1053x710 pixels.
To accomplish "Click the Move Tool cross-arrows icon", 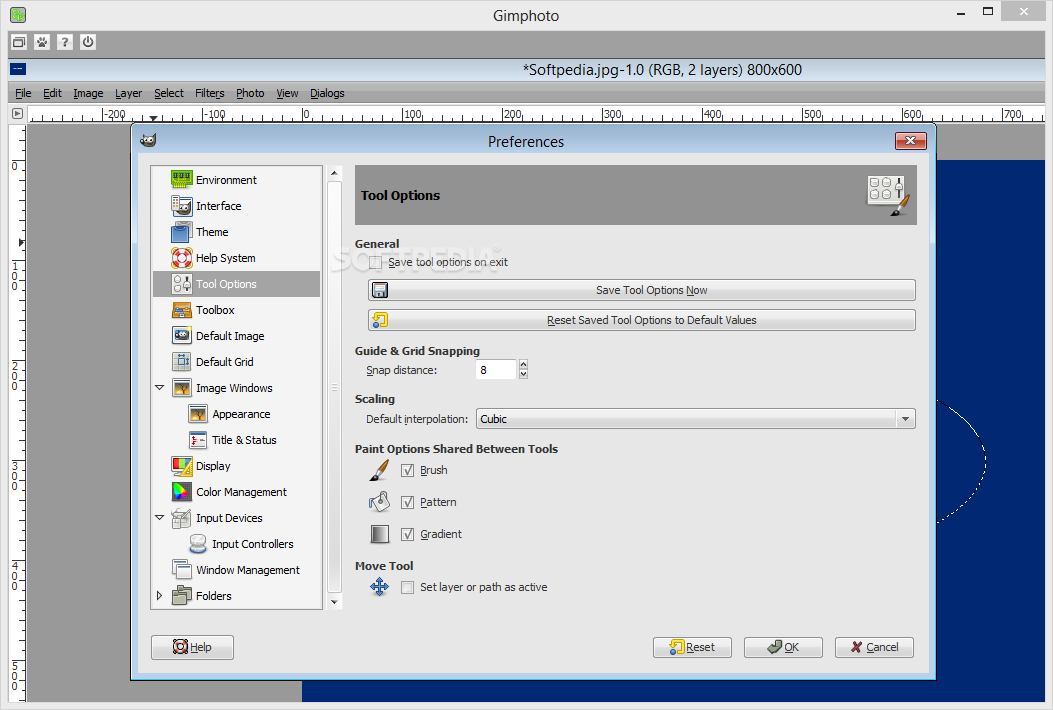I will tap(379, 586).
